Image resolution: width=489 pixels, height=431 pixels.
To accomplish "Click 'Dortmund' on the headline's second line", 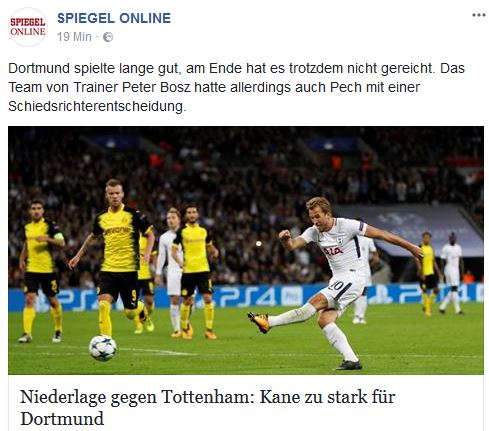I will pyautogui.click(x=62, y=419).
